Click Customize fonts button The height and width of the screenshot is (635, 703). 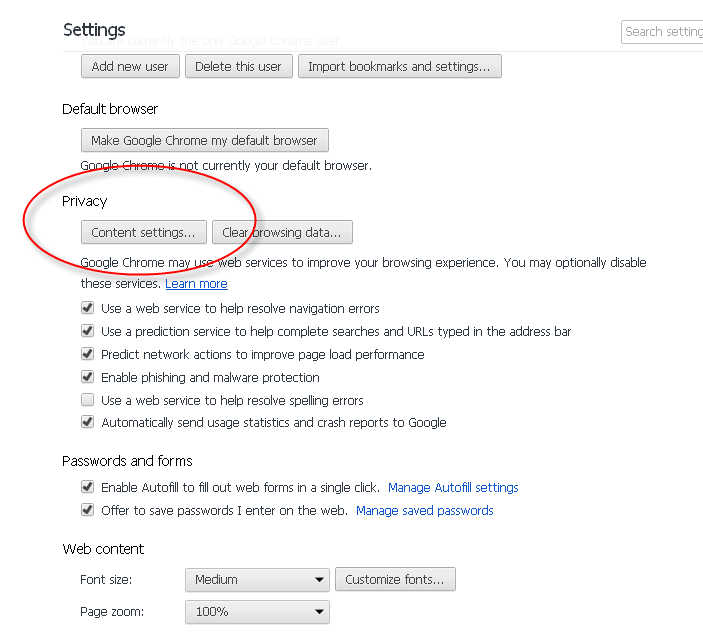click(395, 579)
